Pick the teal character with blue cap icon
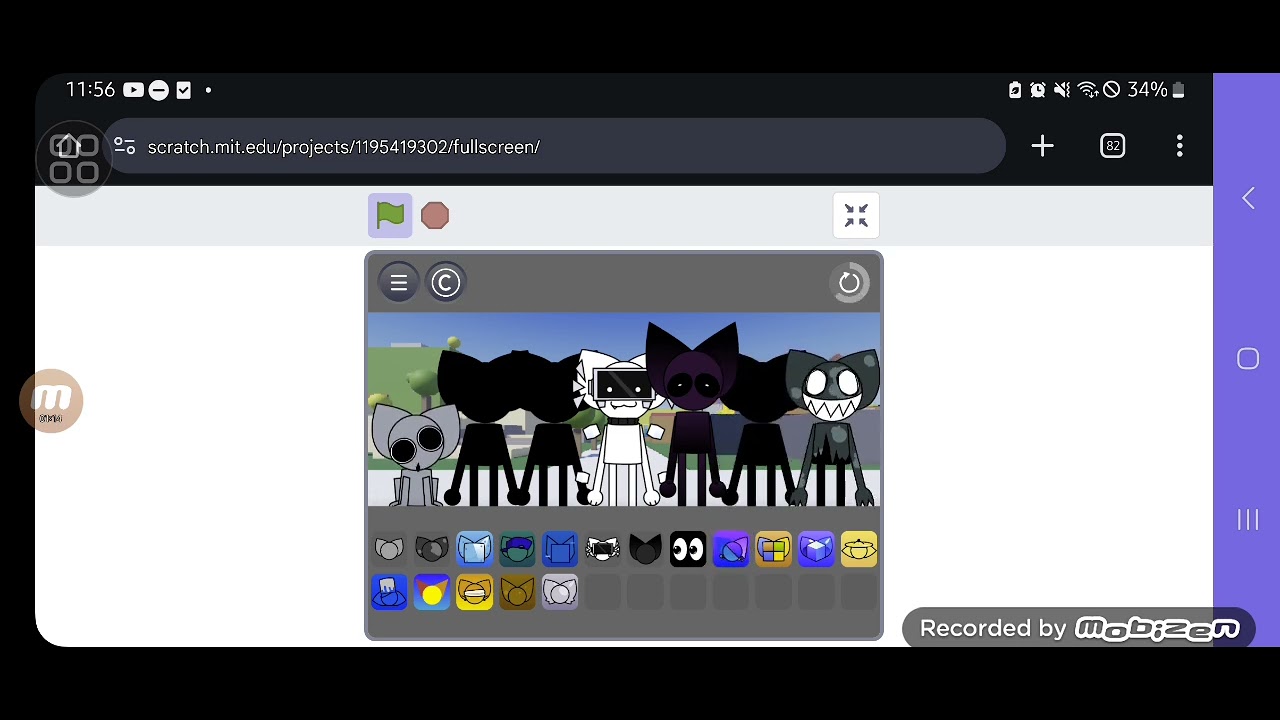Viewport: 1280px width, 720px height. (517, 549)
